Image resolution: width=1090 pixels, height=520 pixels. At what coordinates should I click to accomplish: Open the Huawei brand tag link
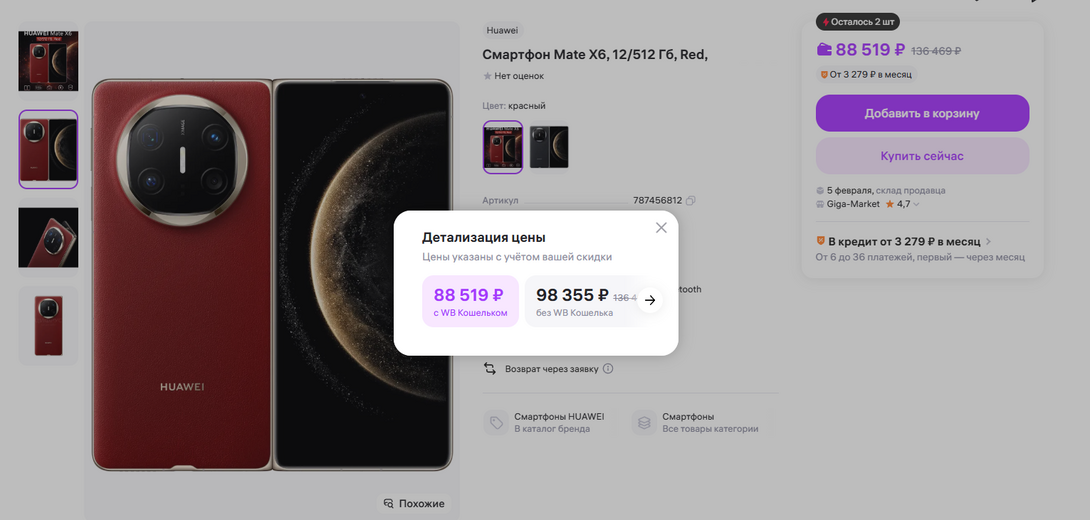point(502,30)
